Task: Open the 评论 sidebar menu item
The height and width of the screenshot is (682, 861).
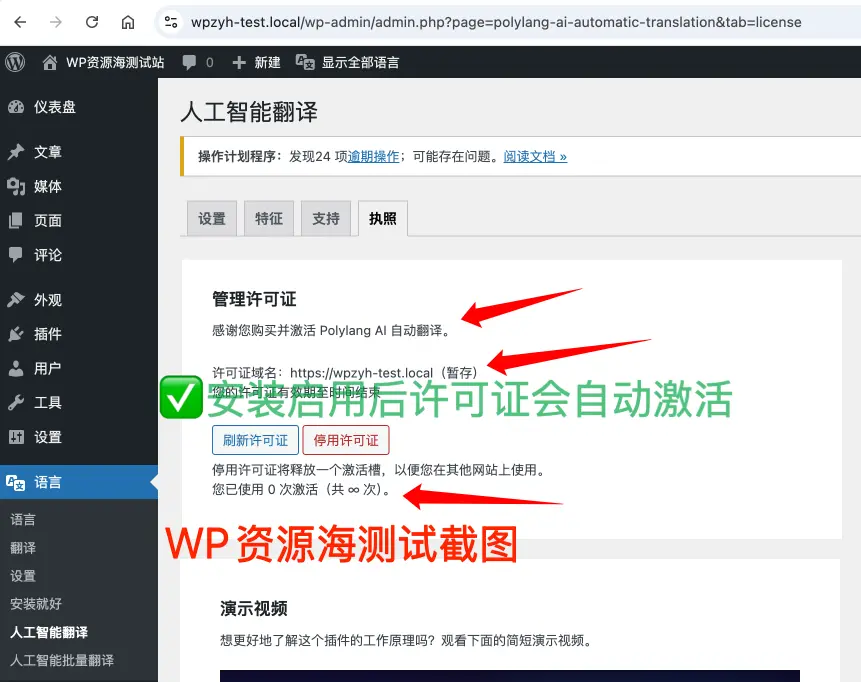Action: click(48, 255)
